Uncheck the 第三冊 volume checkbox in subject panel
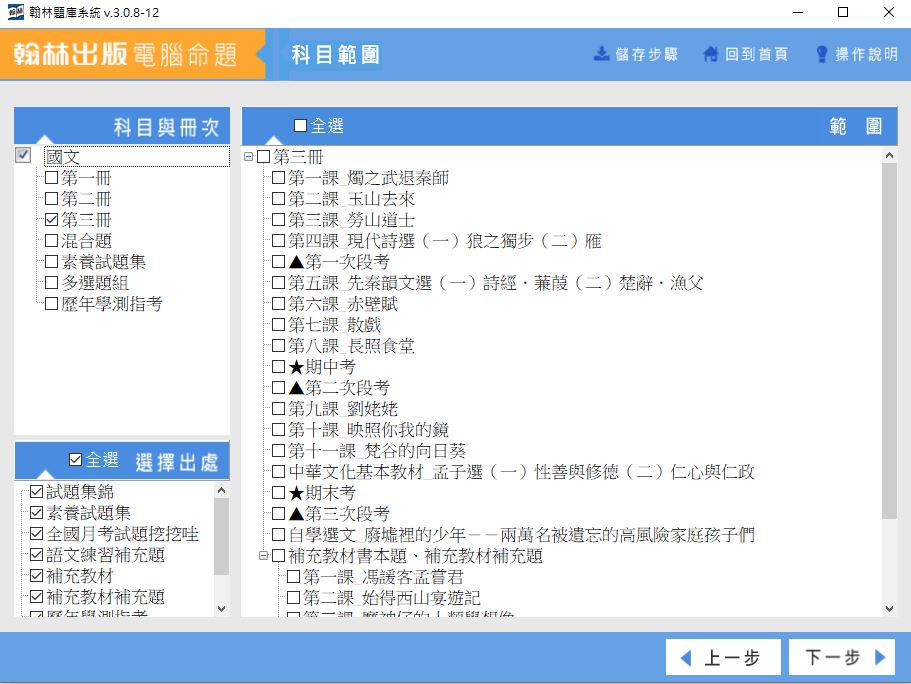The height and width of the screenshot is (684, 911). [51, 219]
